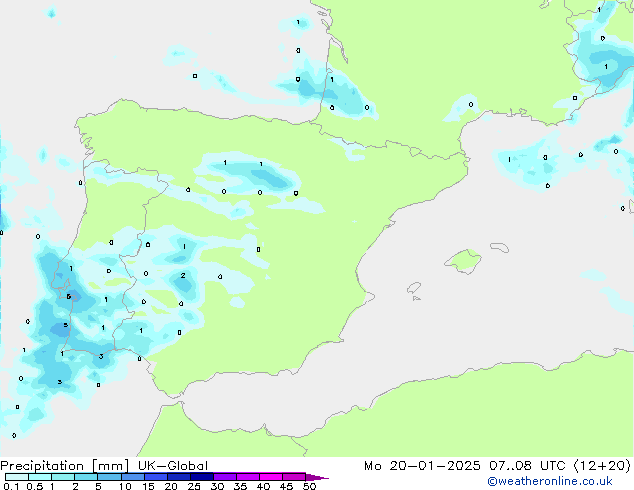Click the "Precipitation [mm]" title text
Screen dimensions: 634x490
point(65,466)
